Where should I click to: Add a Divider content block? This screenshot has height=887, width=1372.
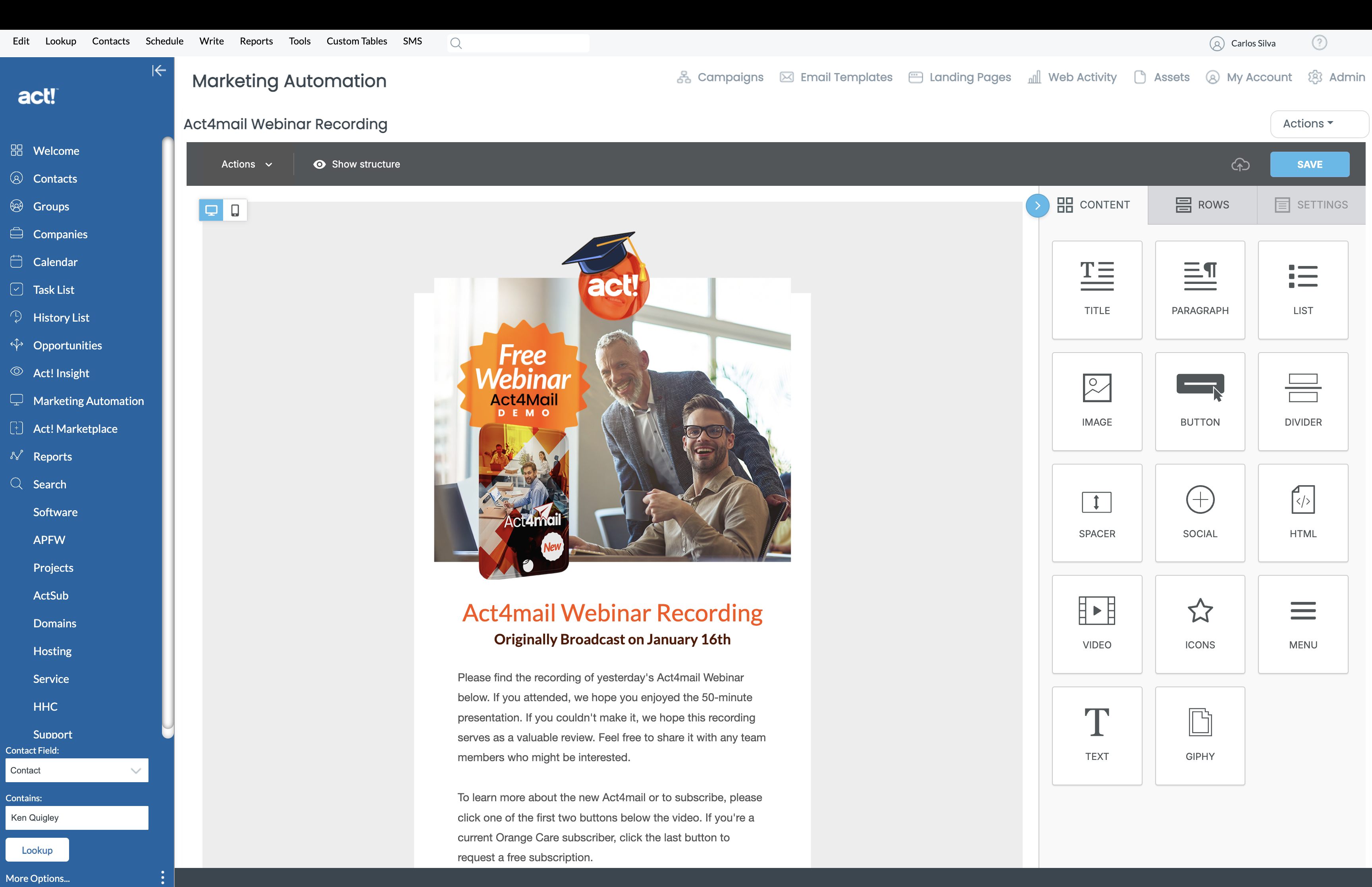point(1303,401)
